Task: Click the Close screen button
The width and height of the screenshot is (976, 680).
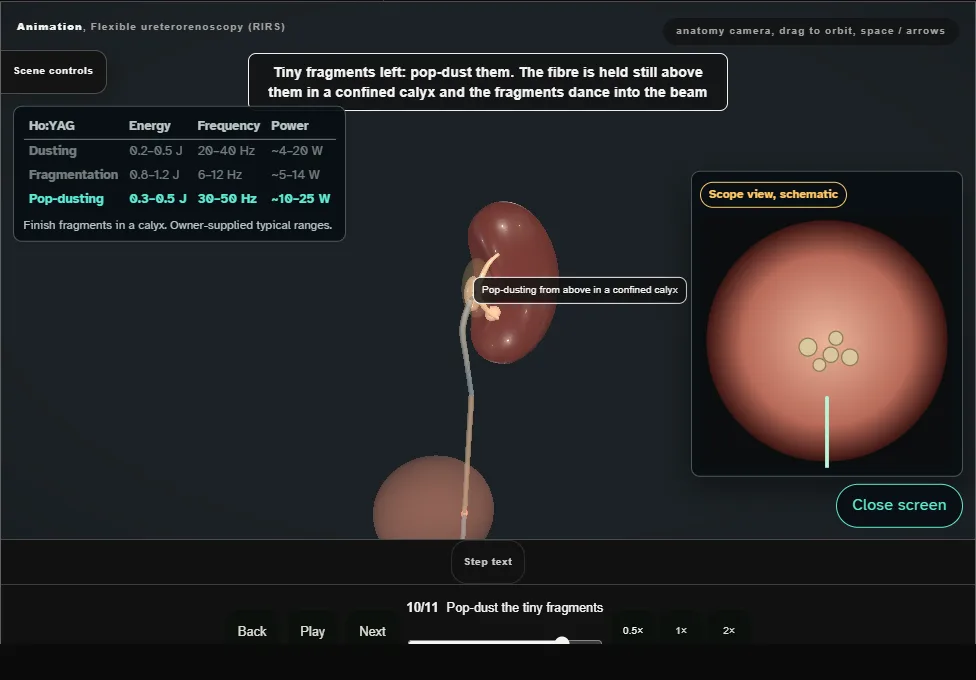Action: point(899,505)
